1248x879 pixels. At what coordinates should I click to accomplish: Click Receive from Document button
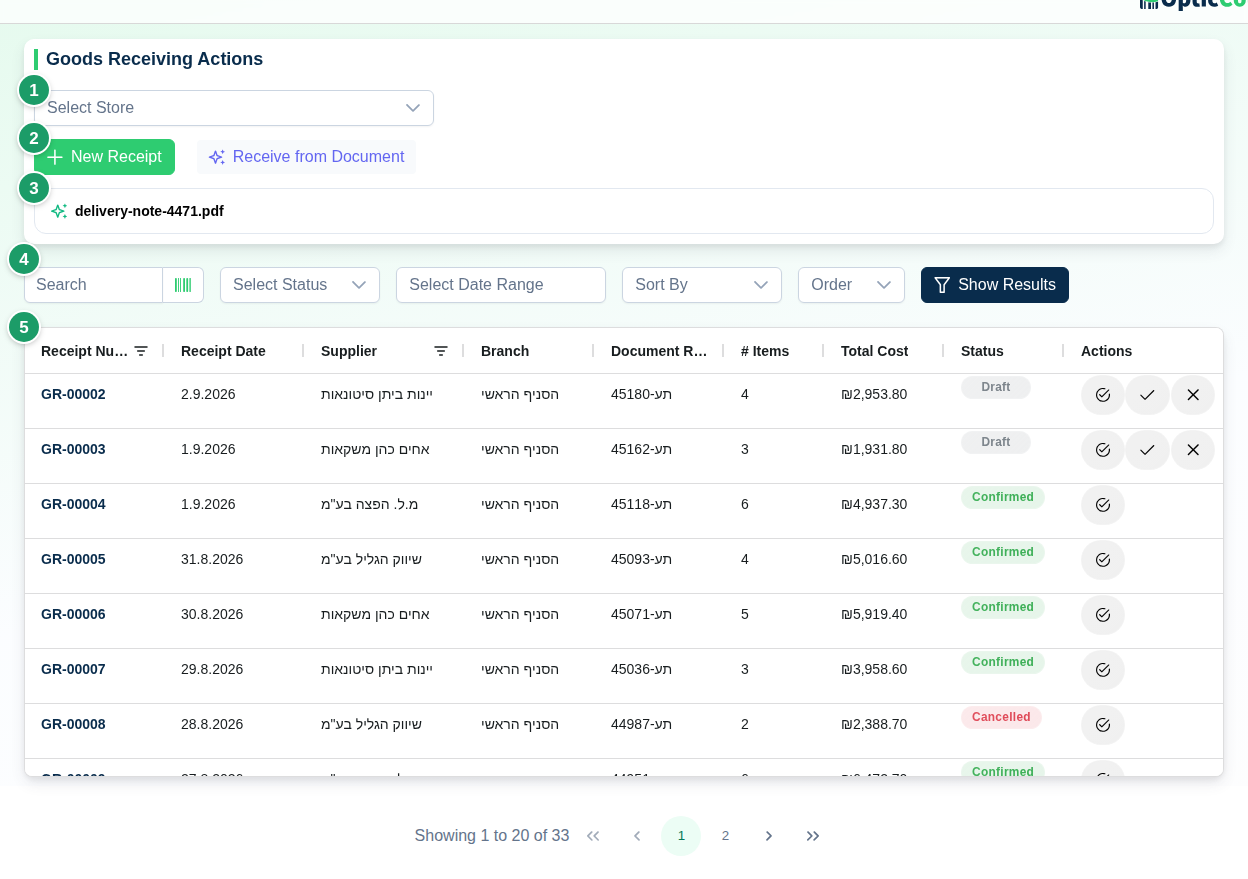coord(306,157)
